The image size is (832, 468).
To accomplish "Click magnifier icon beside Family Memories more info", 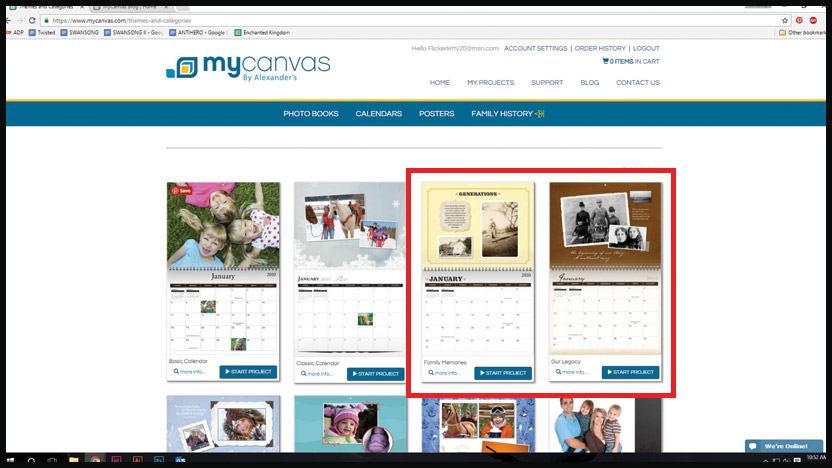I will 431,373.
